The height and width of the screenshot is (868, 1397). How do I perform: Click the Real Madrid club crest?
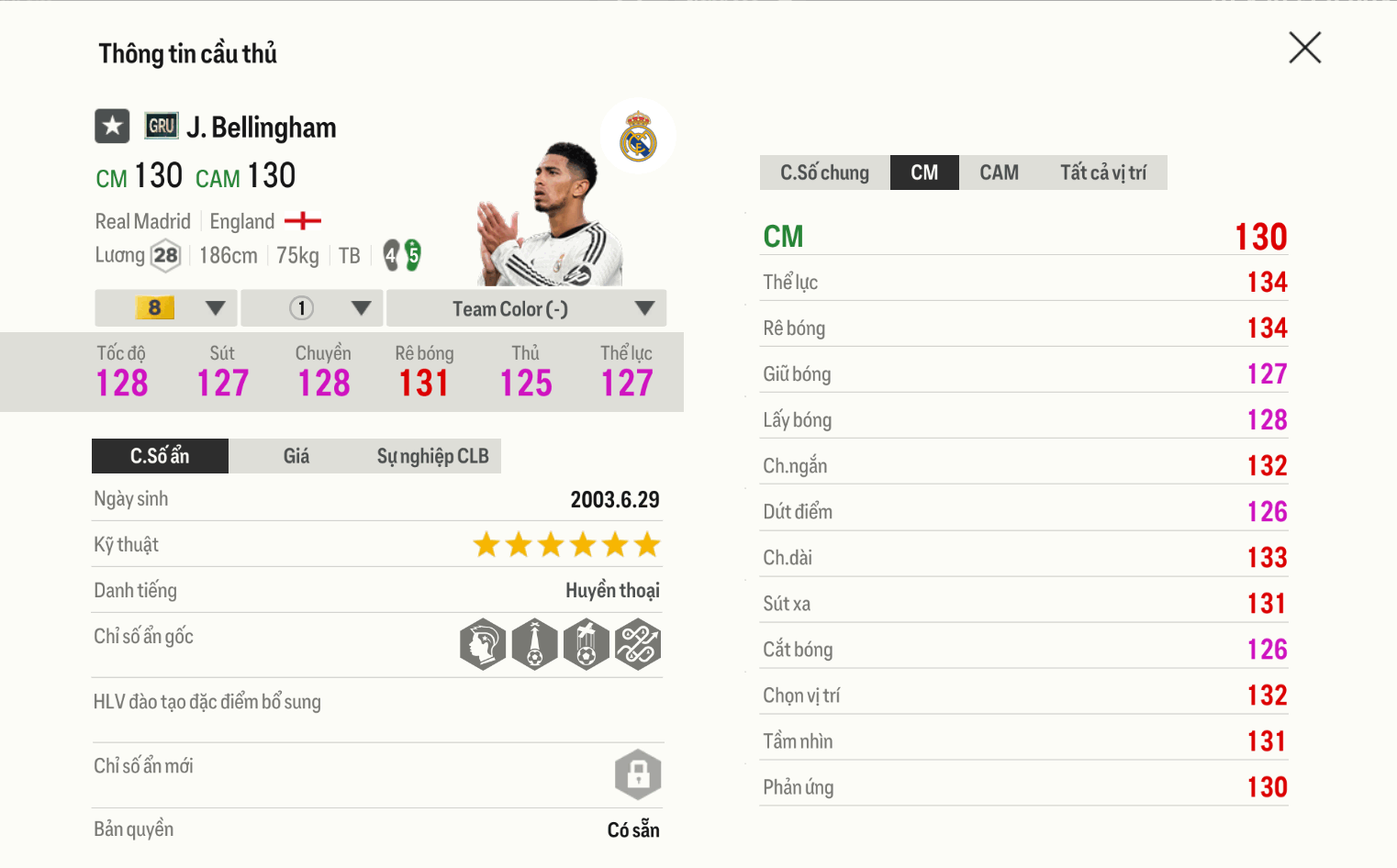point(638,137)
